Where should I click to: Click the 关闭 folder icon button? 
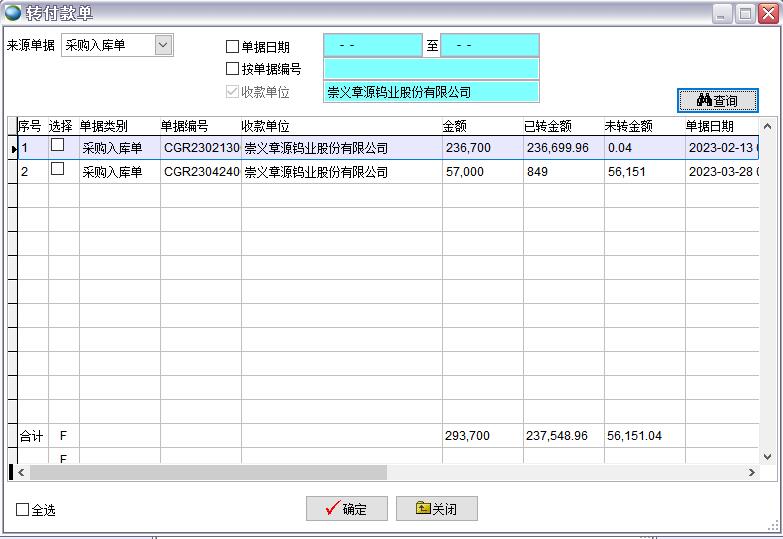click(436, 509)
